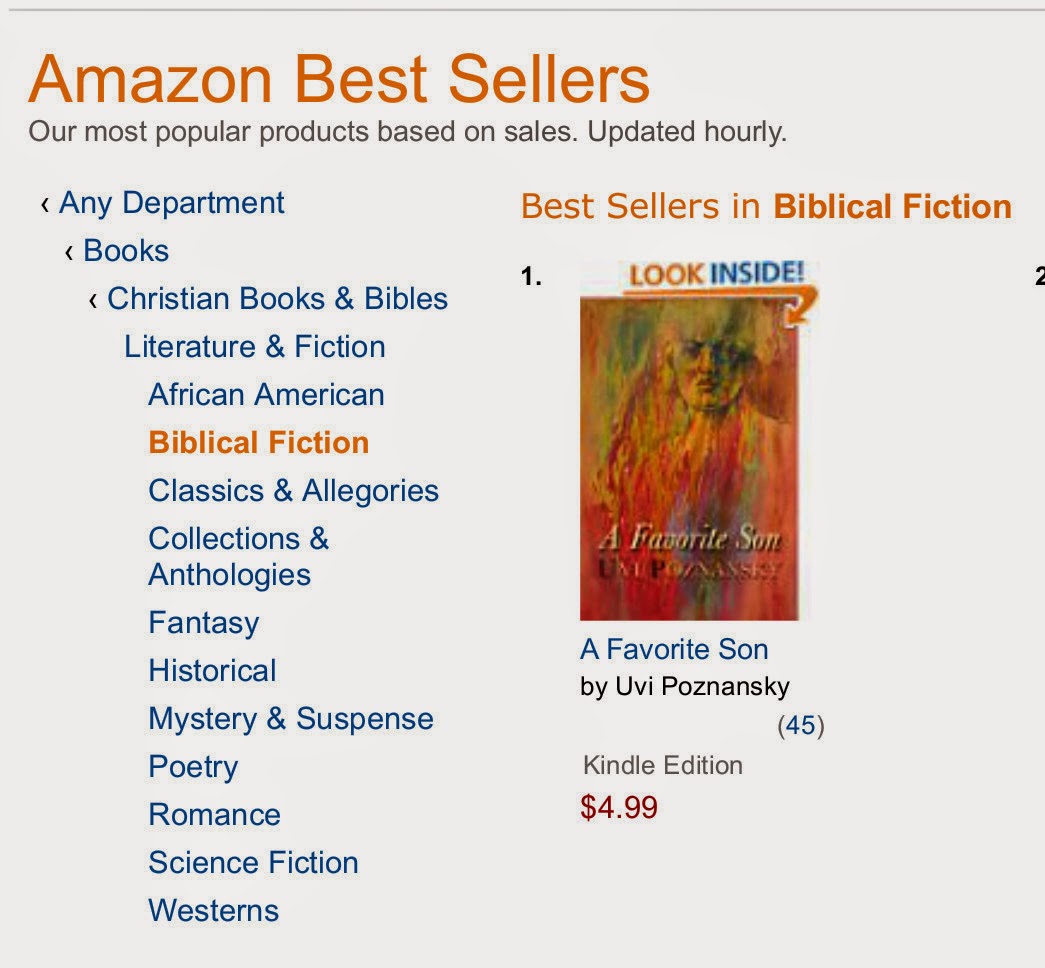Open the Science Fiction category
This screenshot has width=1045, height=968.
click(253, 863)
